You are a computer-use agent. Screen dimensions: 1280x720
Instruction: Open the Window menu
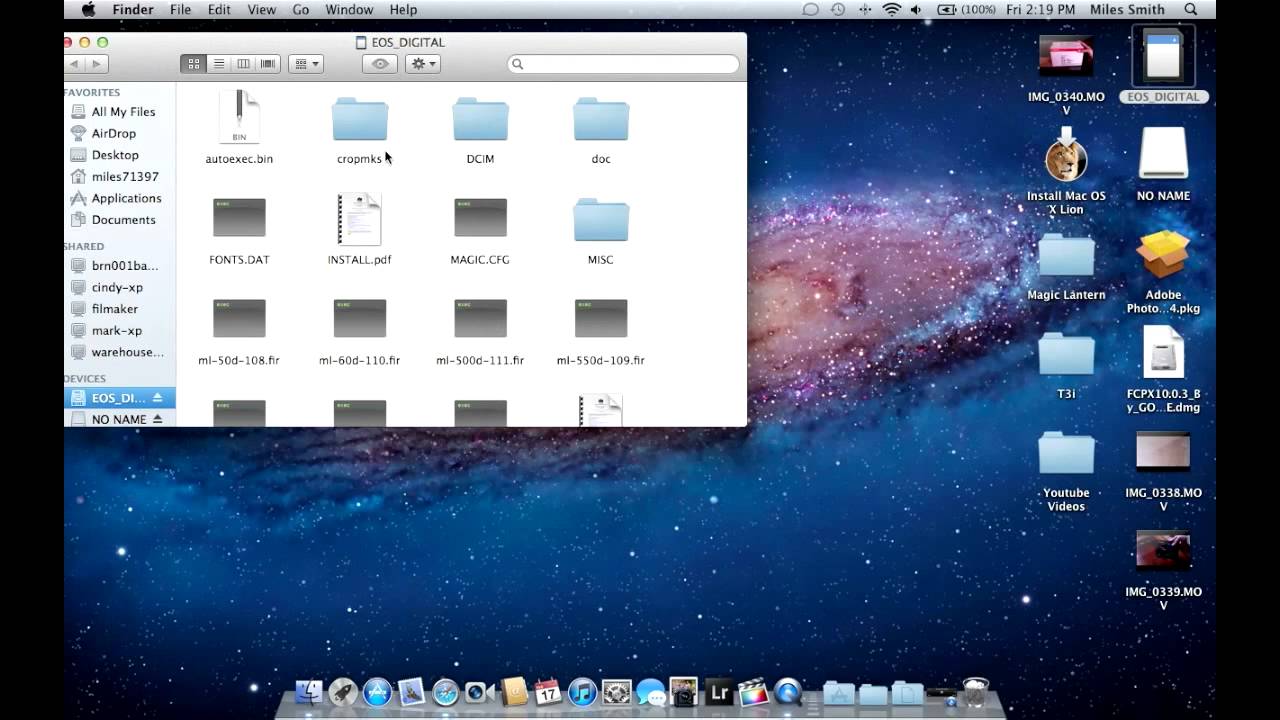click(x=349, y=9)
